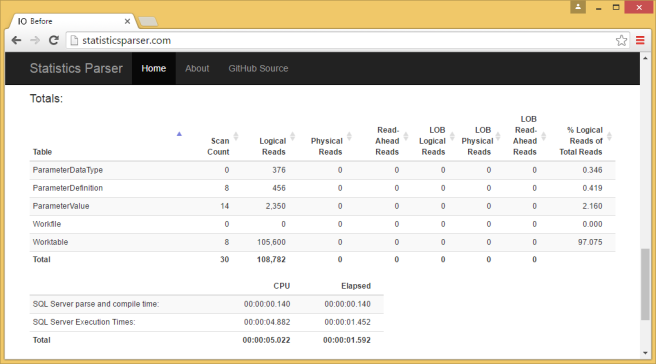
Task: Click the 108,782 total logical reads
Action: 271,259
